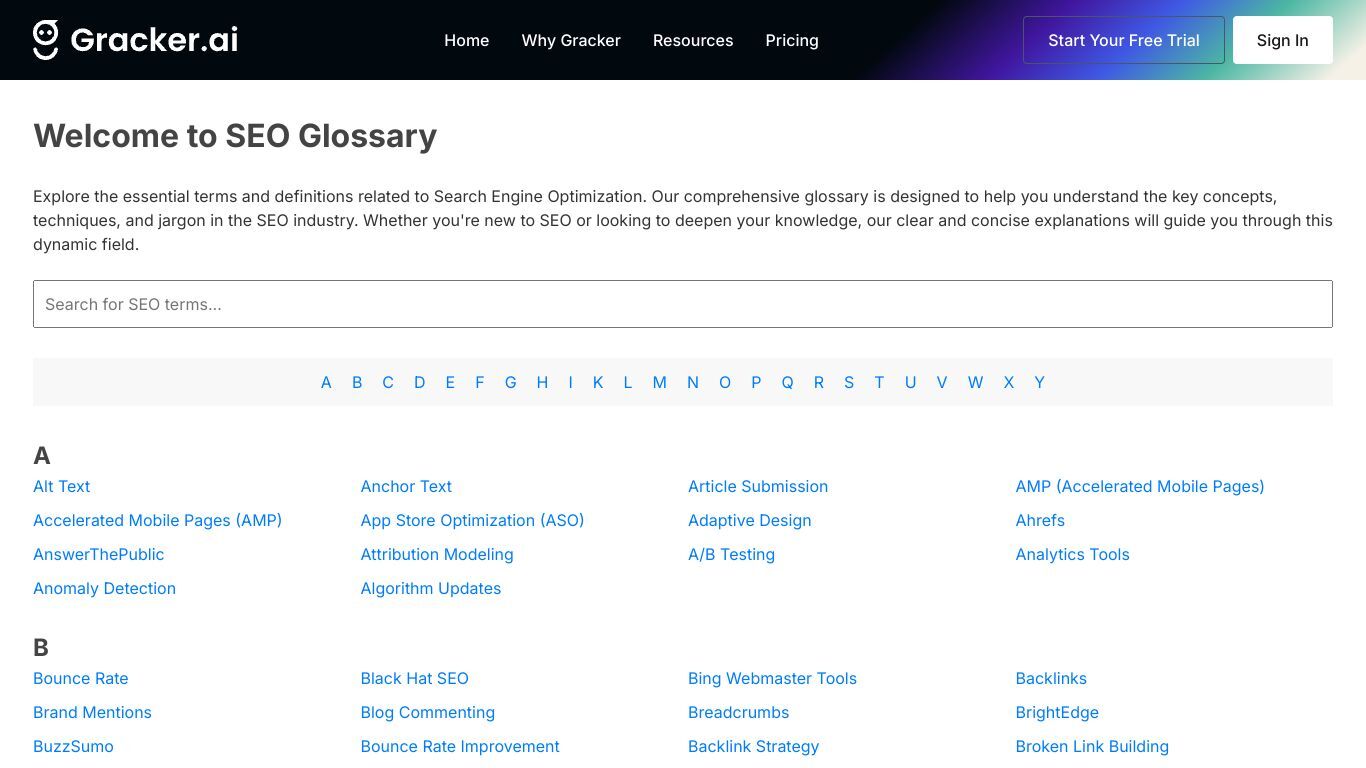Jump to letter I in alphabet index
Viewport: 1366px width, 768px height.
[570, 382]
